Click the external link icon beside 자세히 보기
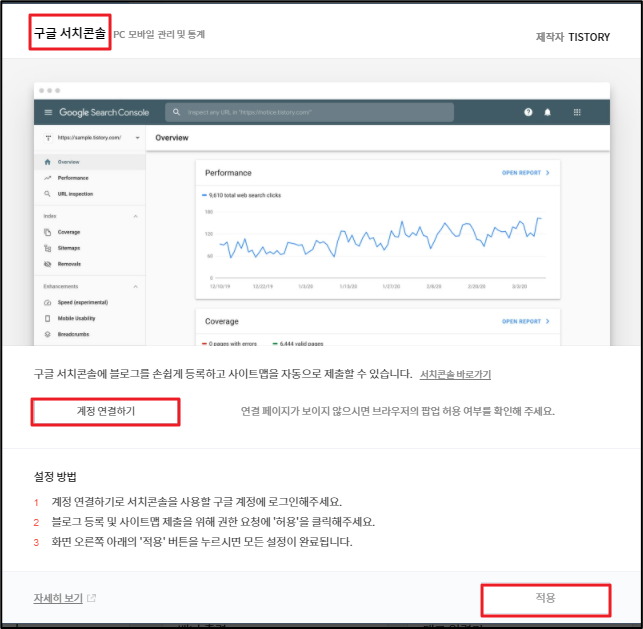This screenshot has height=629, width=643. [x=91, y=598]
